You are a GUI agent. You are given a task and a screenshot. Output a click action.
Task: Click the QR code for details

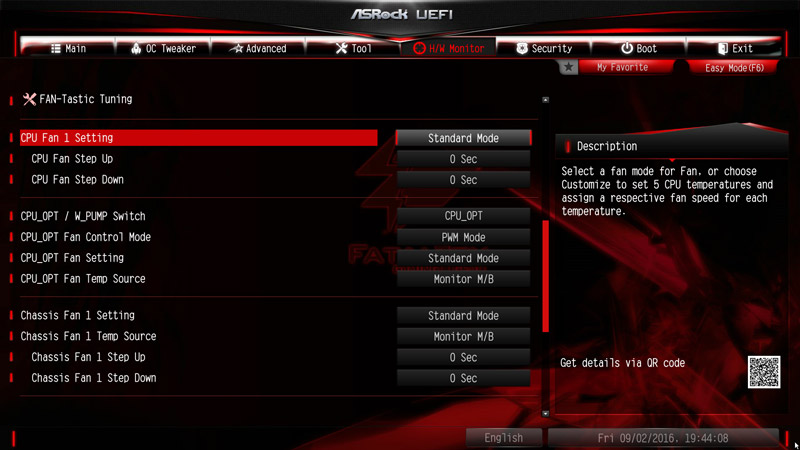click(764, 372)
